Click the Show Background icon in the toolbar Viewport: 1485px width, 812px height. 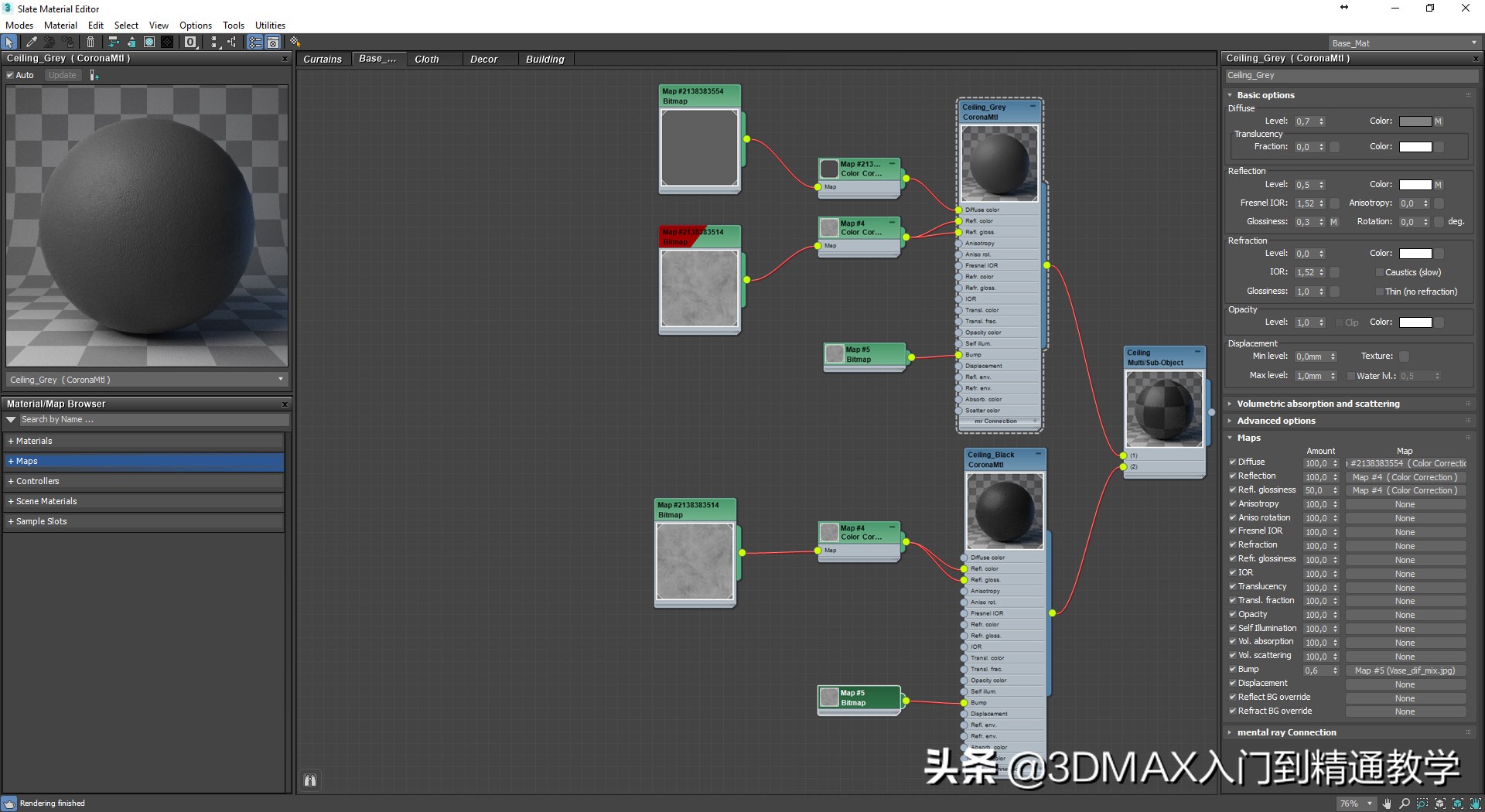pyautogui.click(x=168, y=43)
